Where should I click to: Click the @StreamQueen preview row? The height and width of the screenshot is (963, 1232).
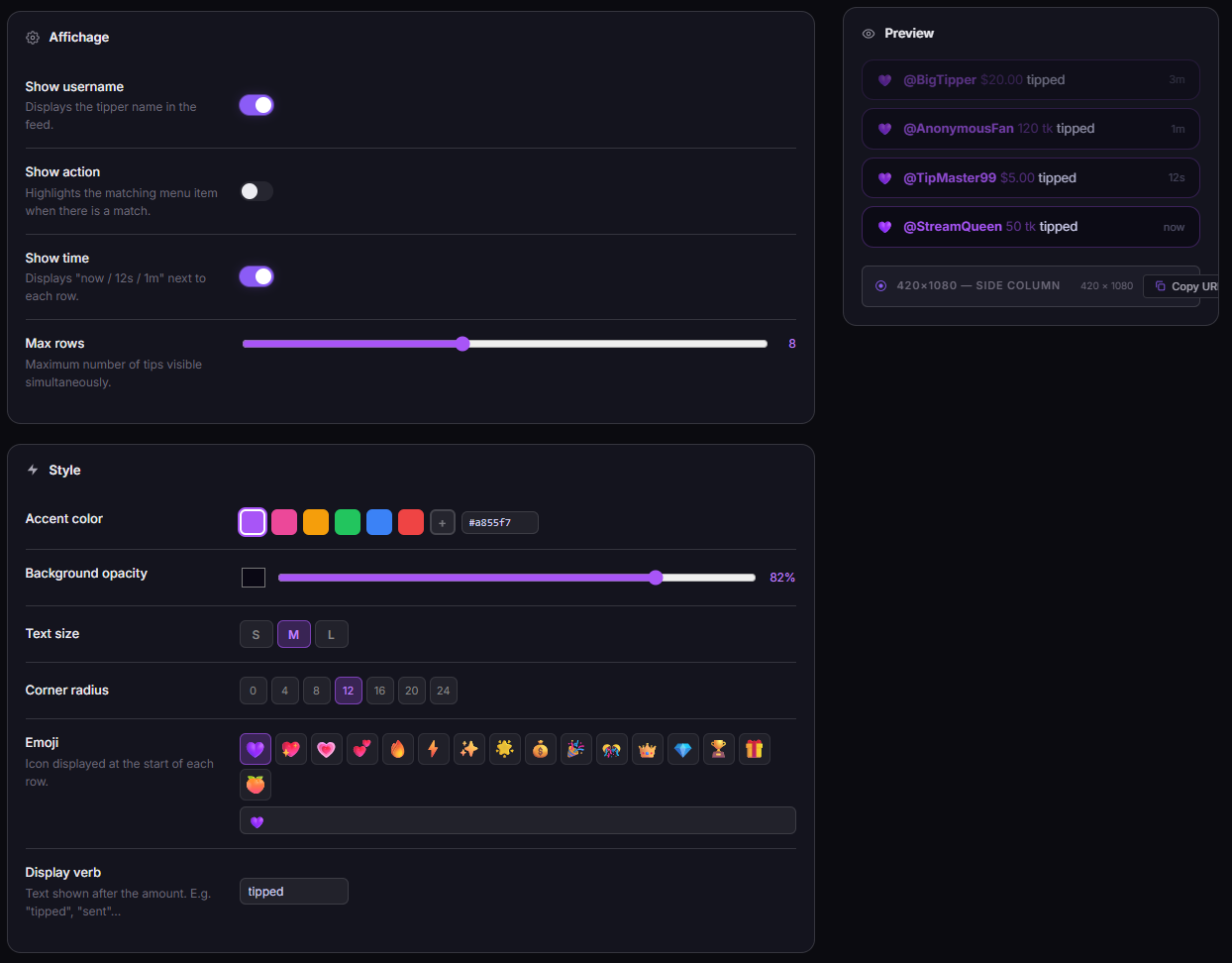[x=1031, y=227]
